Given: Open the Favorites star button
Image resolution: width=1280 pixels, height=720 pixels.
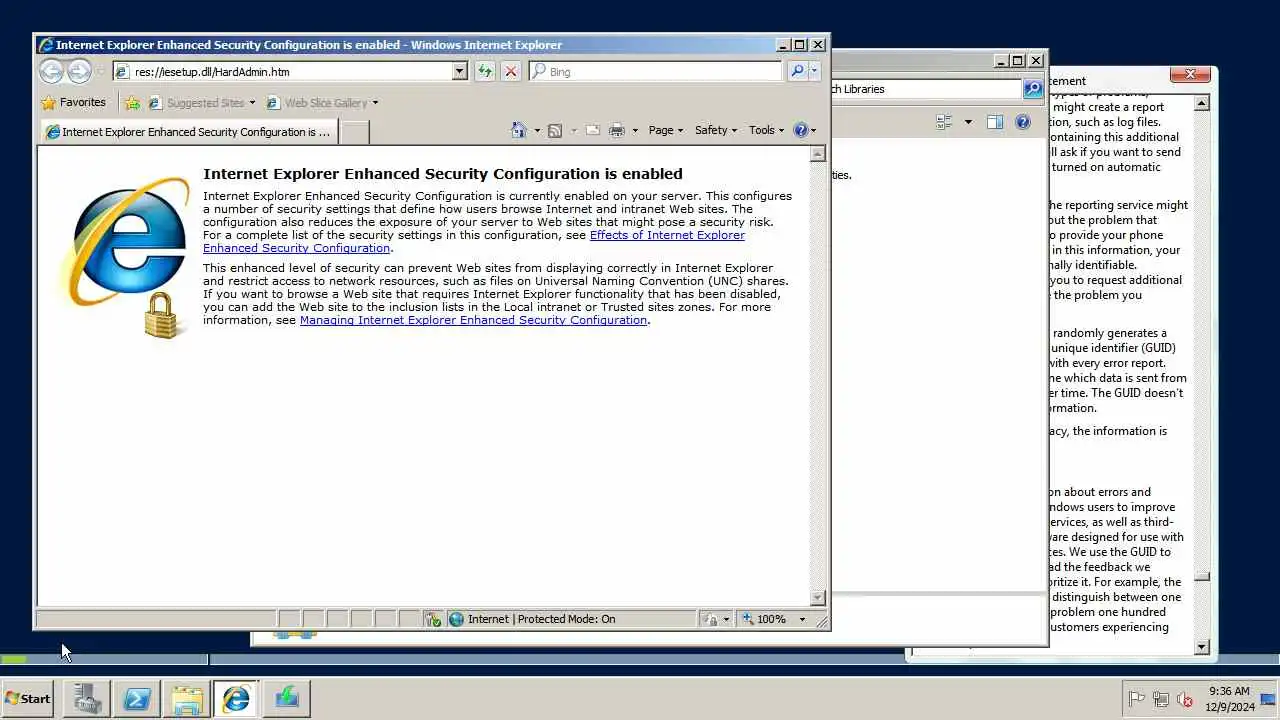Looking at the screenshot, I should click(48, 102).
